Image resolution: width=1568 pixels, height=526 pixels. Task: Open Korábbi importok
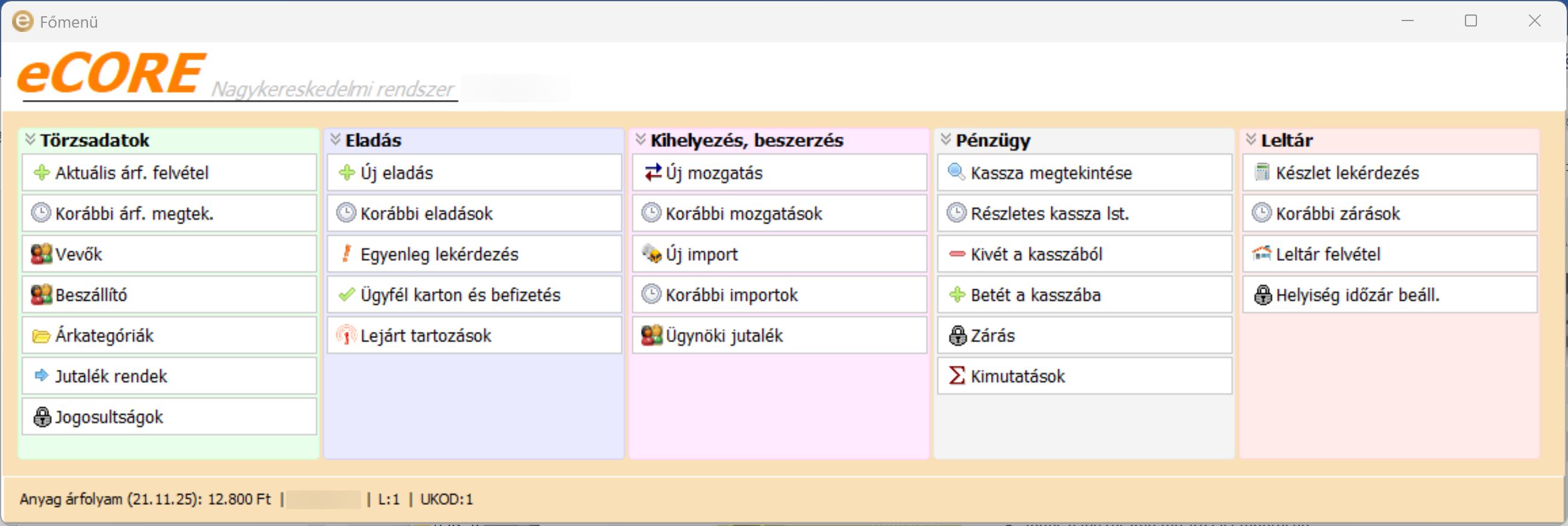[x=779, y=295]
